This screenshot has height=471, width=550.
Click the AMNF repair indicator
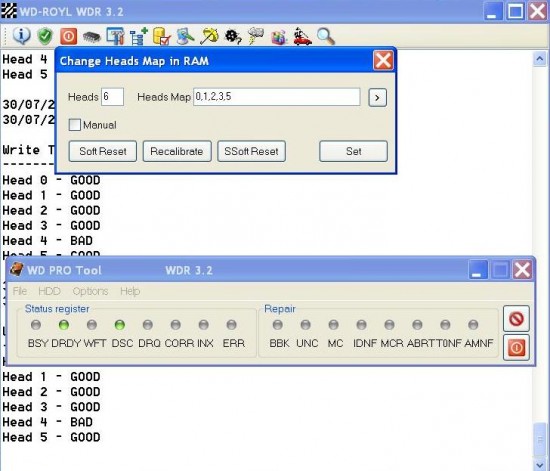(473, 325)
